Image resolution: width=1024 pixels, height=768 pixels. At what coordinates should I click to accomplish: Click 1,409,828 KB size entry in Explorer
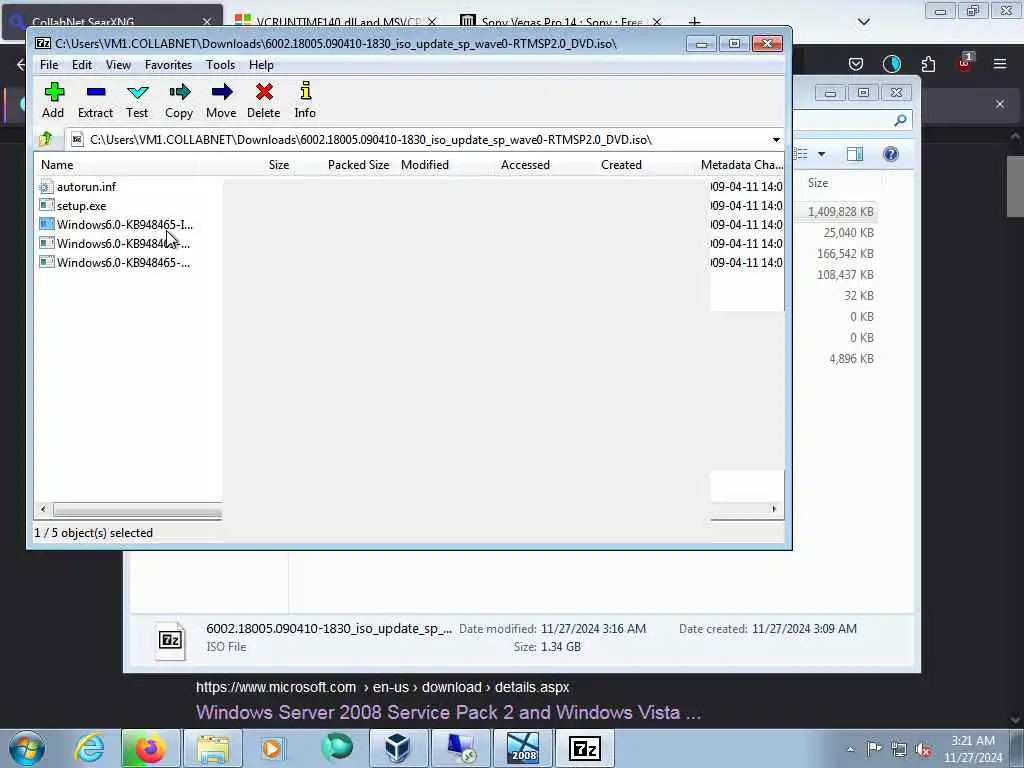[x=840, y=212]
